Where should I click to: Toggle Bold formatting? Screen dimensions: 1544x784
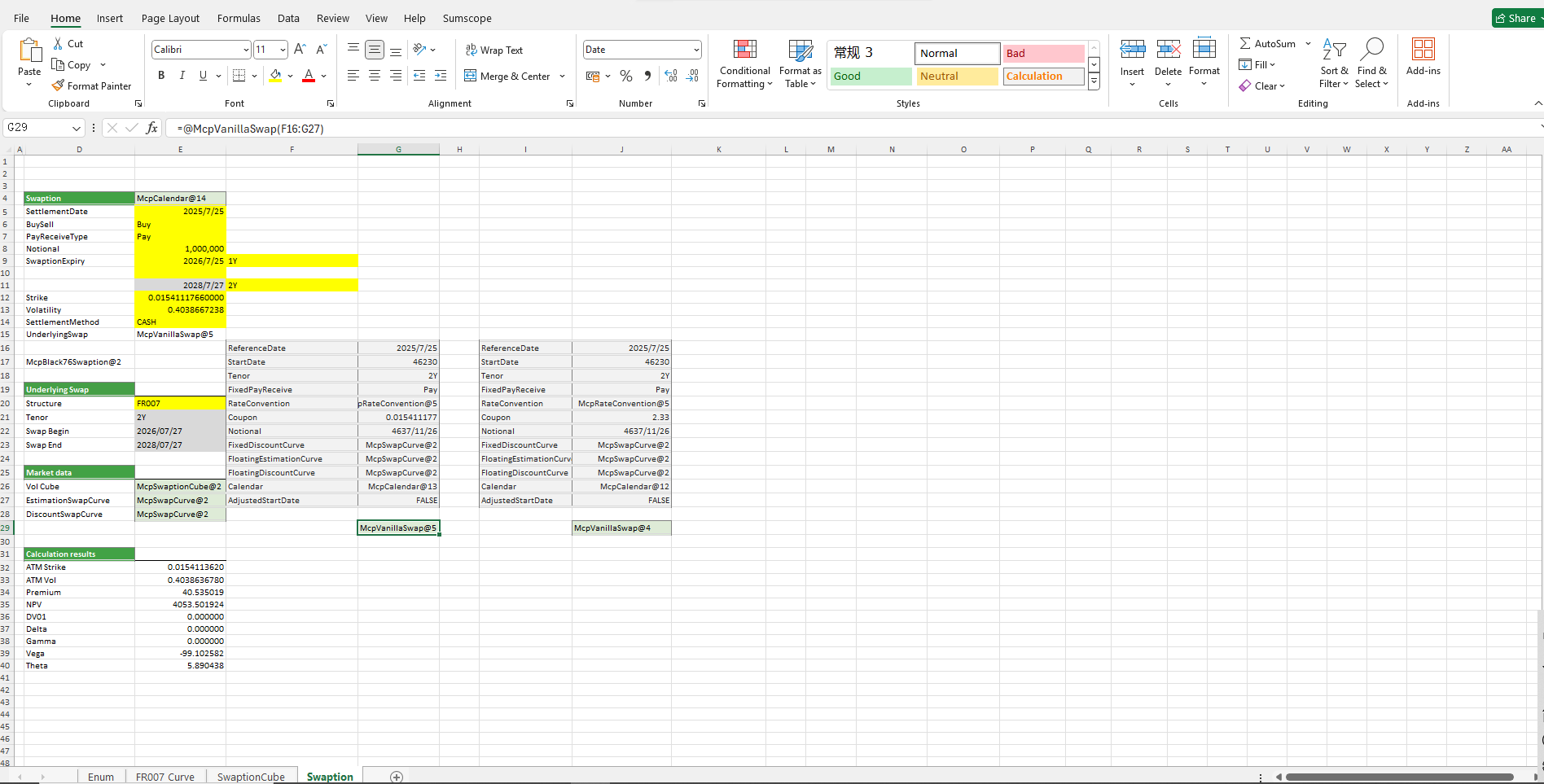click(161, 76)
